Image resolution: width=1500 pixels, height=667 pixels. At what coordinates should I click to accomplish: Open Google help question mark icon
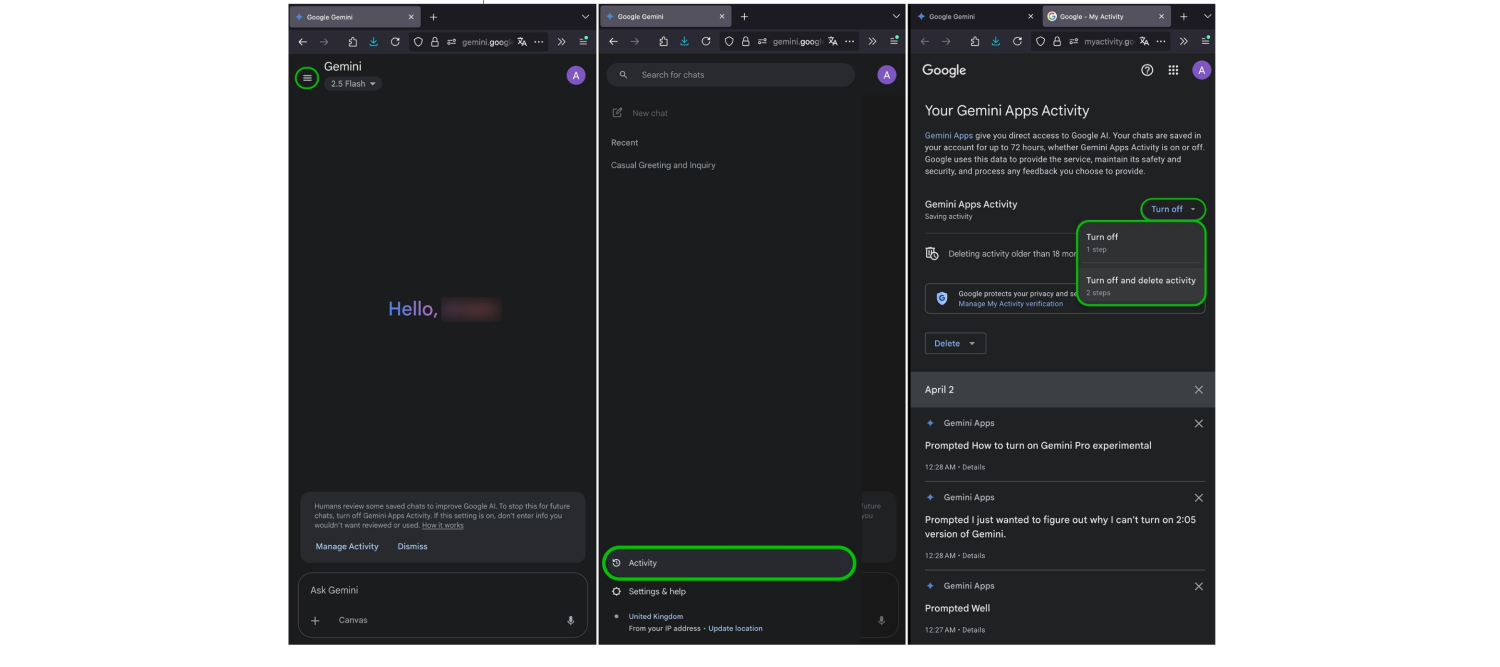(1147, 70)
